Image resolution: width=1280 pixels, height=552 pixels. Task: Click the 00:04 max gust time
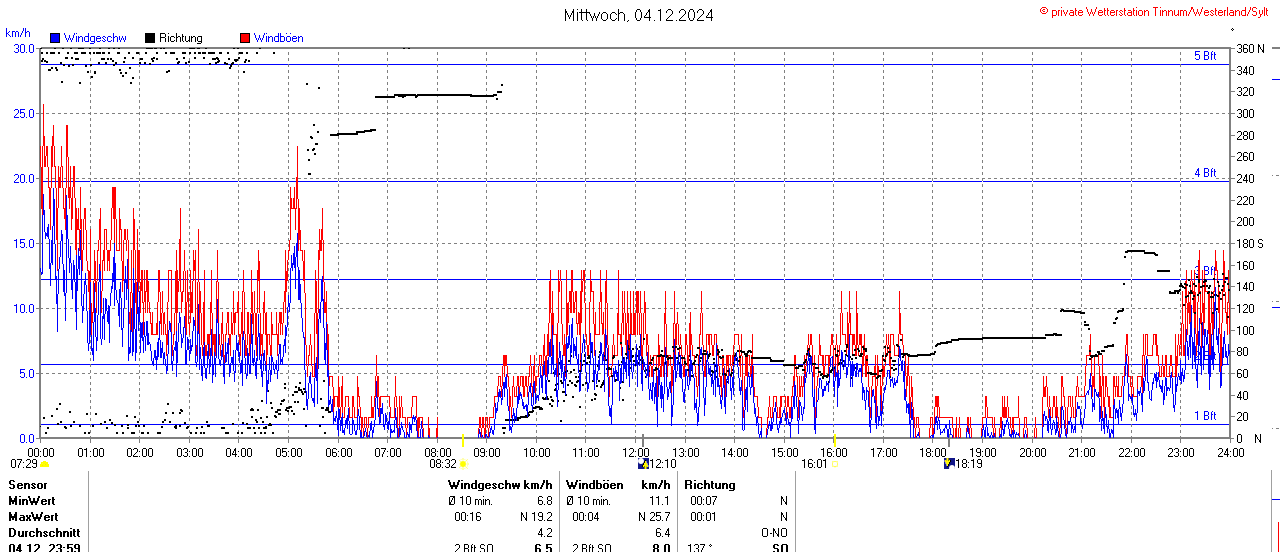pyautogui.click(x=586, y=517)
